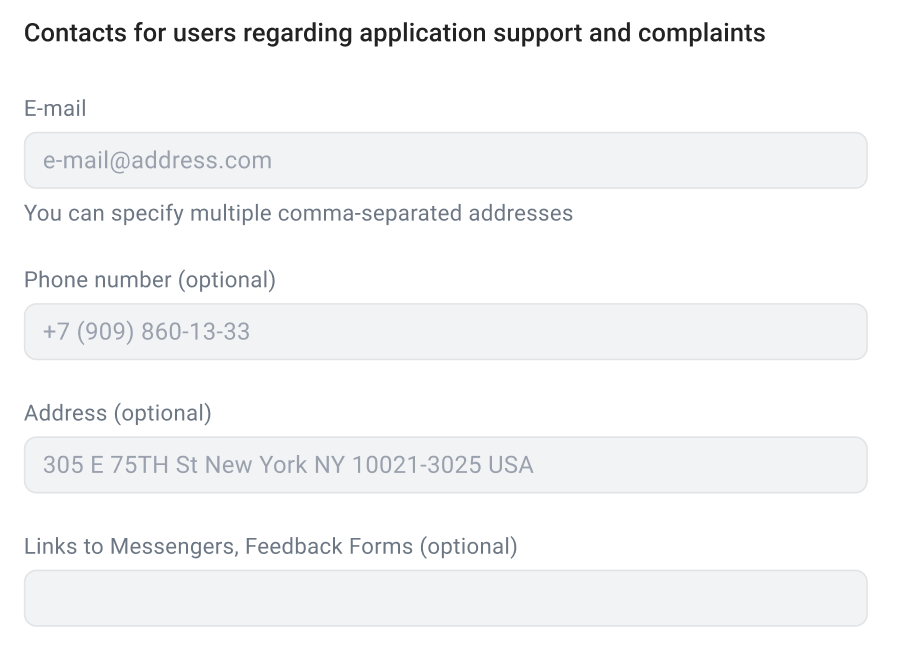The height and width of the screenshot is (660, 902).
Task: Click the comma-separated addresses hint text
Action: 298,213
